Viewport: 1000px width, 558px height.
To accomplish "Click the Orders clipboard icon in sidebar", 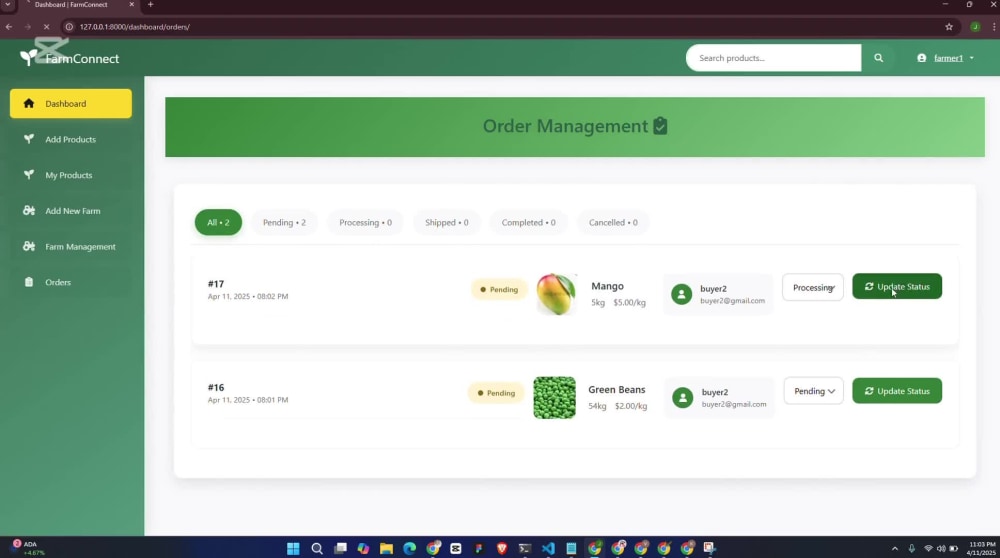I will tap(29, 282).
